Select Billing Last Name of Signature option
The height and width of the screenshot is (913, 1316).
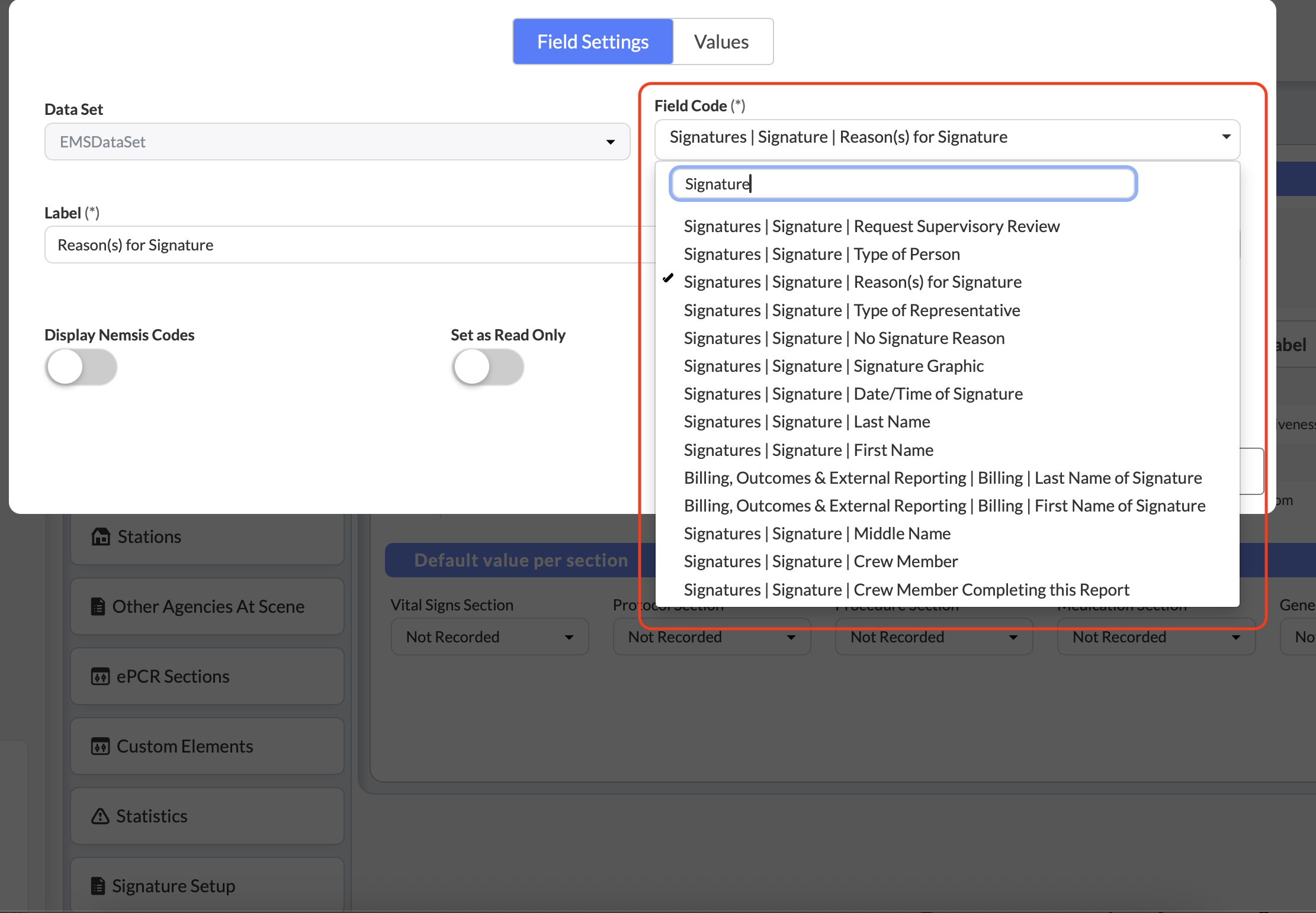point(942,478)
